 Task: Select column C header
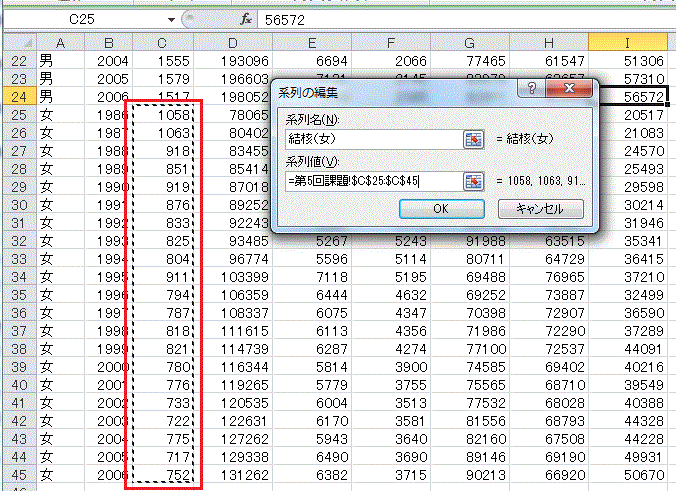pyautogui.click(x=161, y=42)
